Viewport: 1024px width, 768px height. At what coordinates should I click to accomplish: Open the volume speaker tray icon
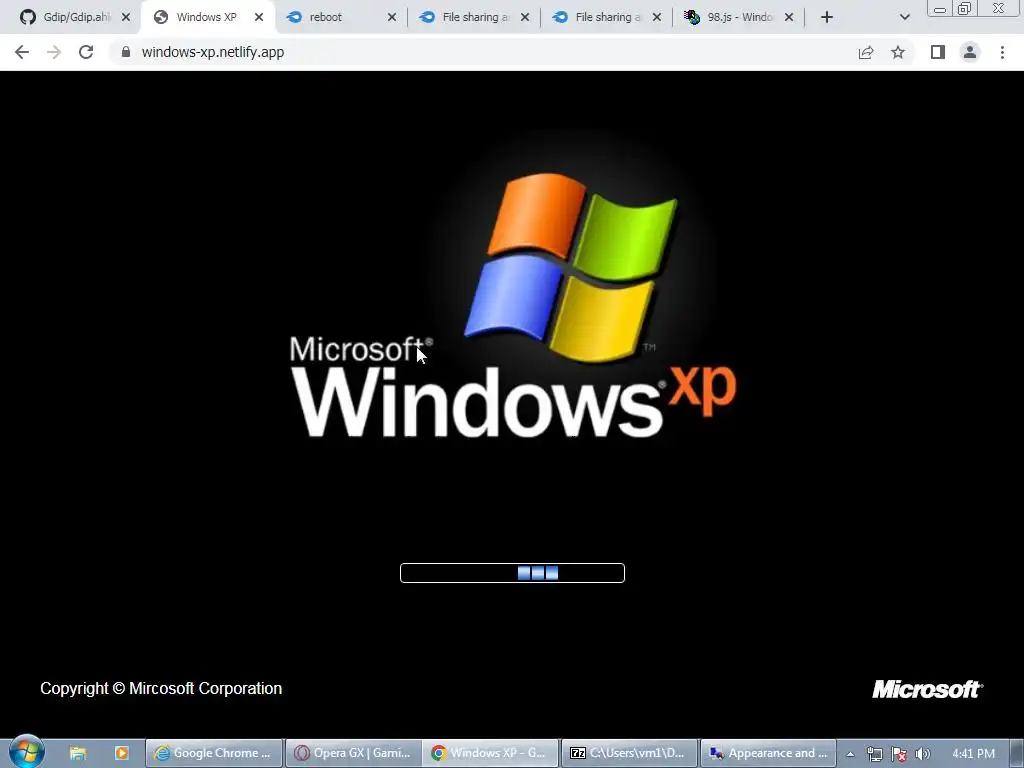pyautogui.click(x=922, y=754)
